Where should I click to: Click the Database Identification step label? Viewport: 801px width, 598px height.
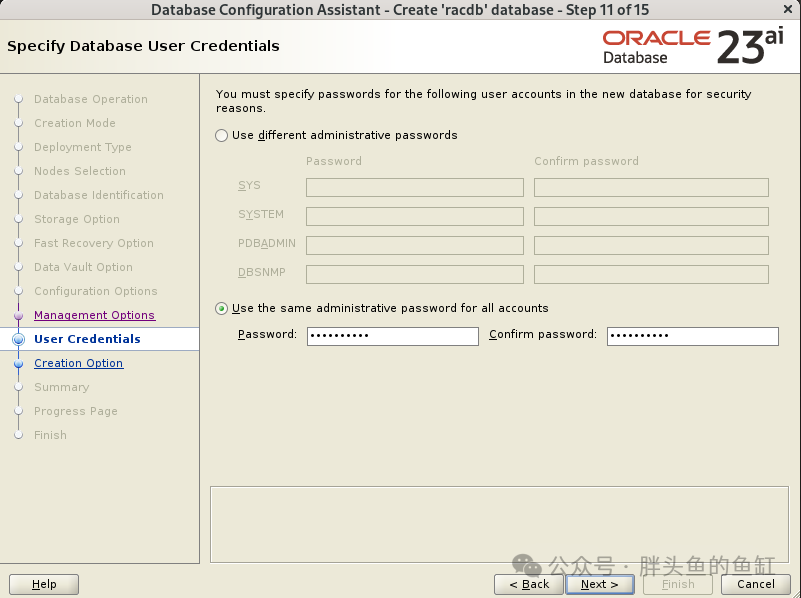click(99, 195)
